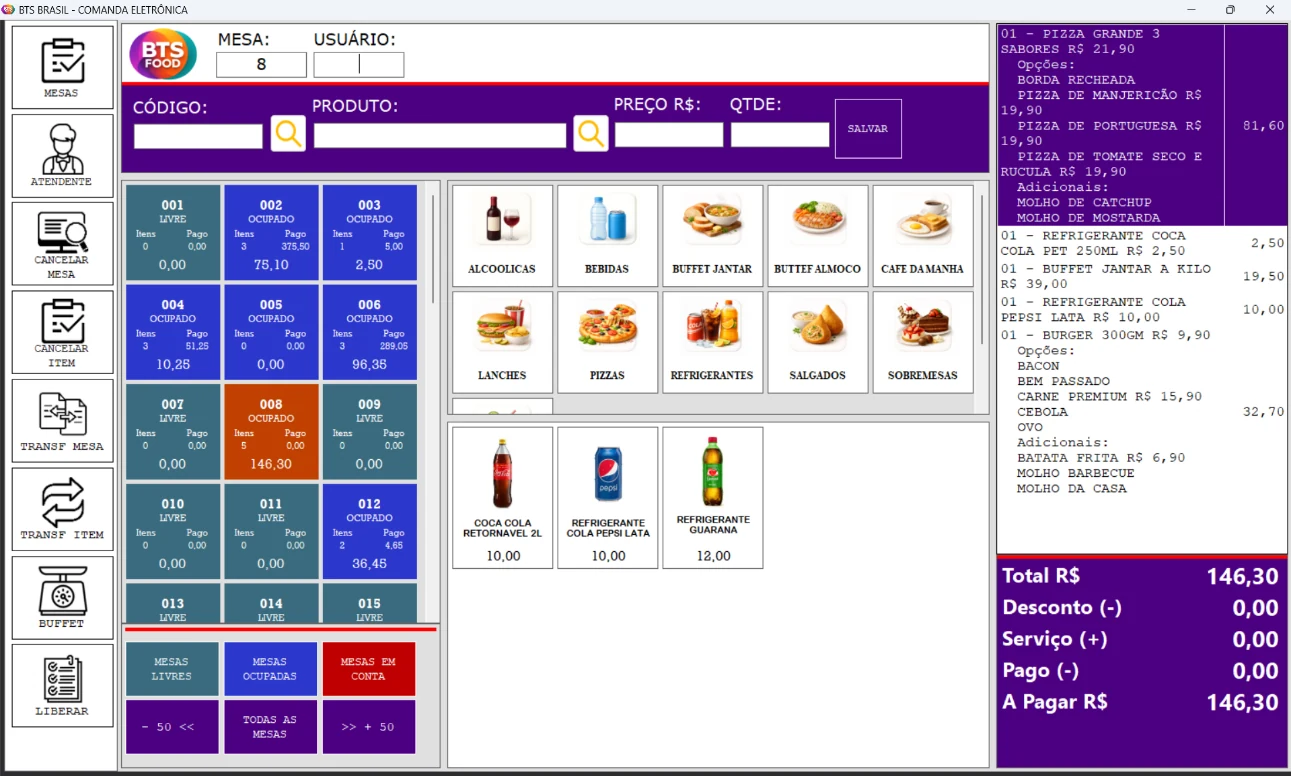The width and height of the screenshot is (1291, 776).
Task: Click magnifier search icon beside Código field
Action: (288, 133)
